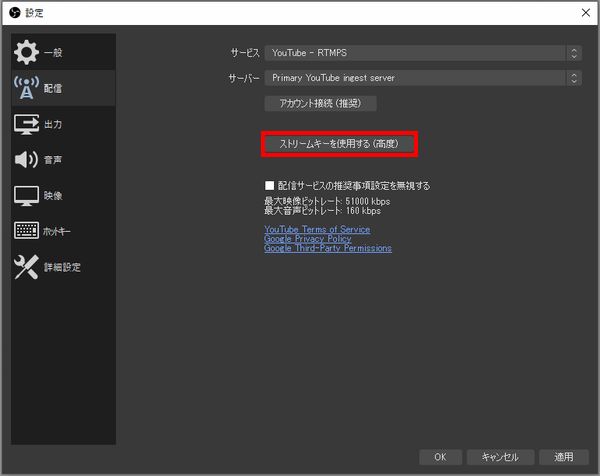
Task: Confirm settings with OK button
Action: point(440,457)
